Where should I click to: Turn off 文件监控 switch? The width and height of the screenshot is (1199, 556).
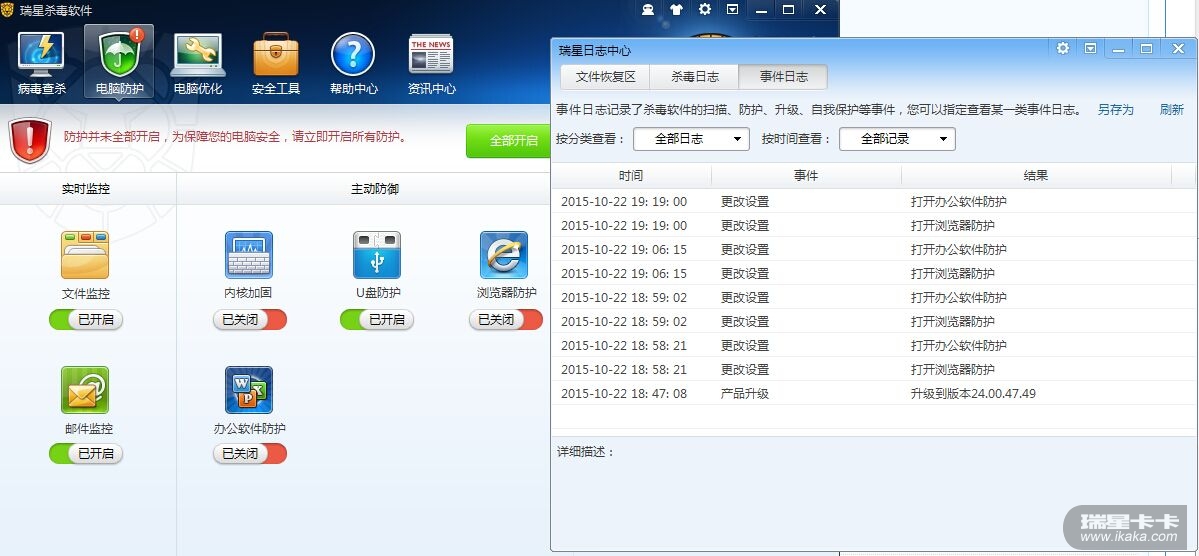pyautogui.click(x=86, y=320)
